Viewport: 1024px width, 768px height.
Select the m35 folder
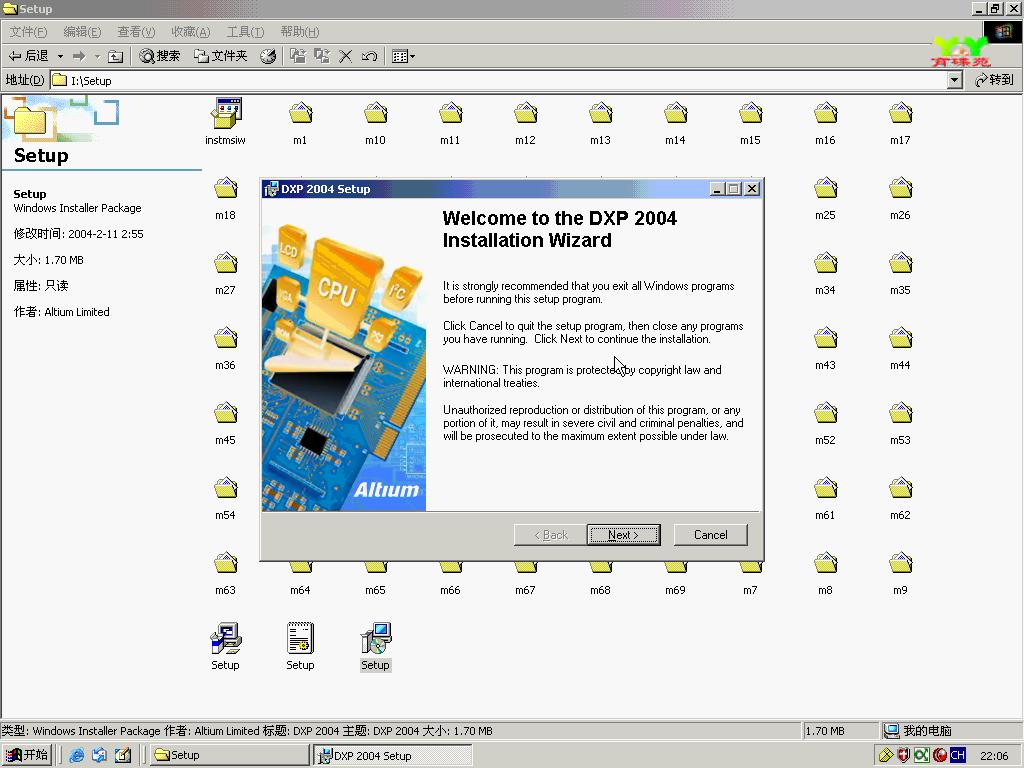coord(901,272)
